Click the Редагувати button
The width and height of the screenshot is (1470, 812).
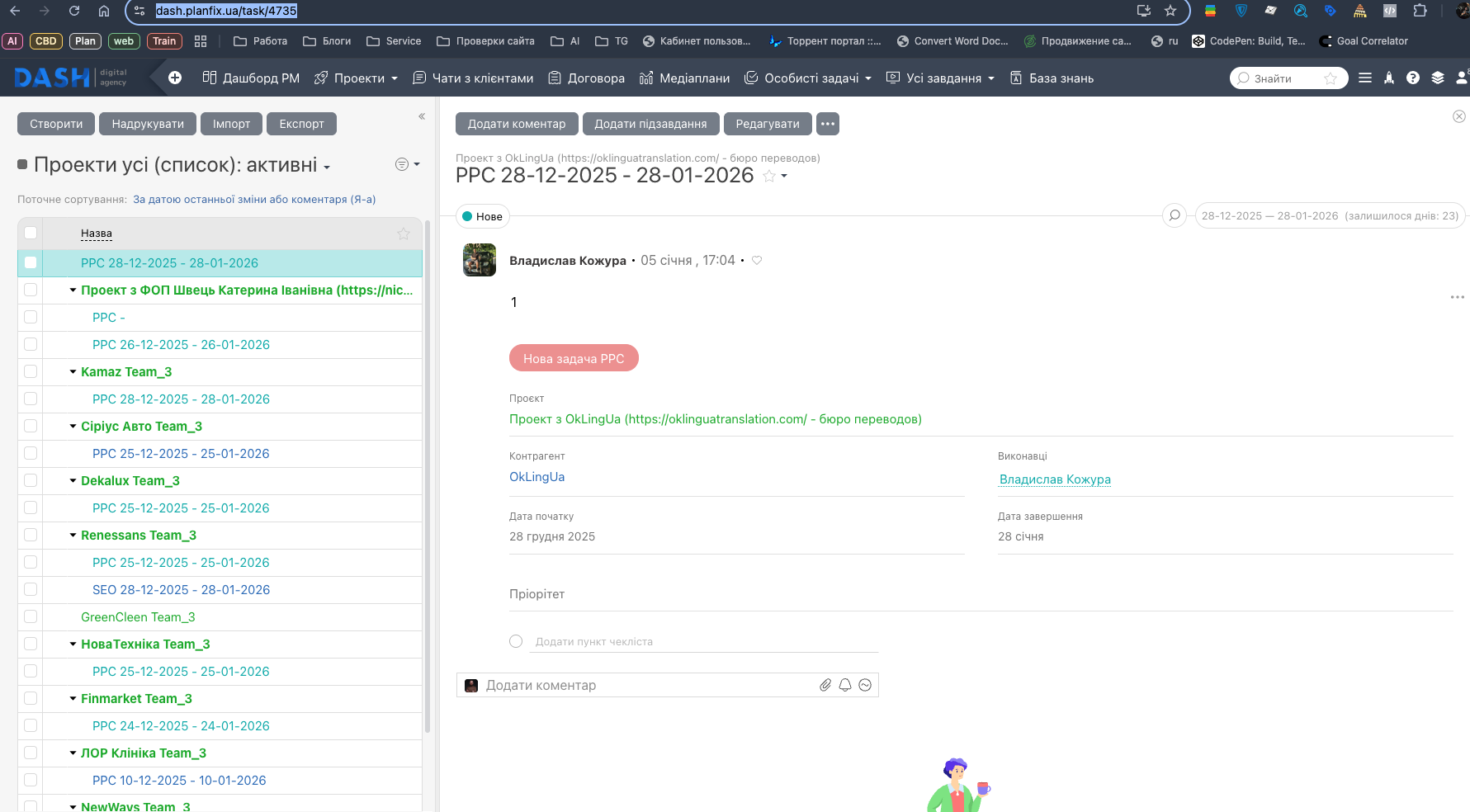pyautogui.click(x=768, y=124)
